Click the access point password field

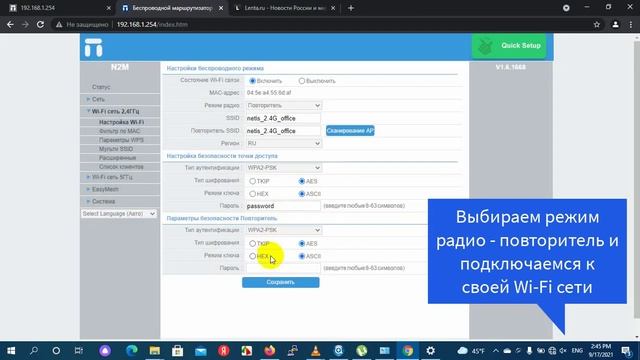pos(283,206)
